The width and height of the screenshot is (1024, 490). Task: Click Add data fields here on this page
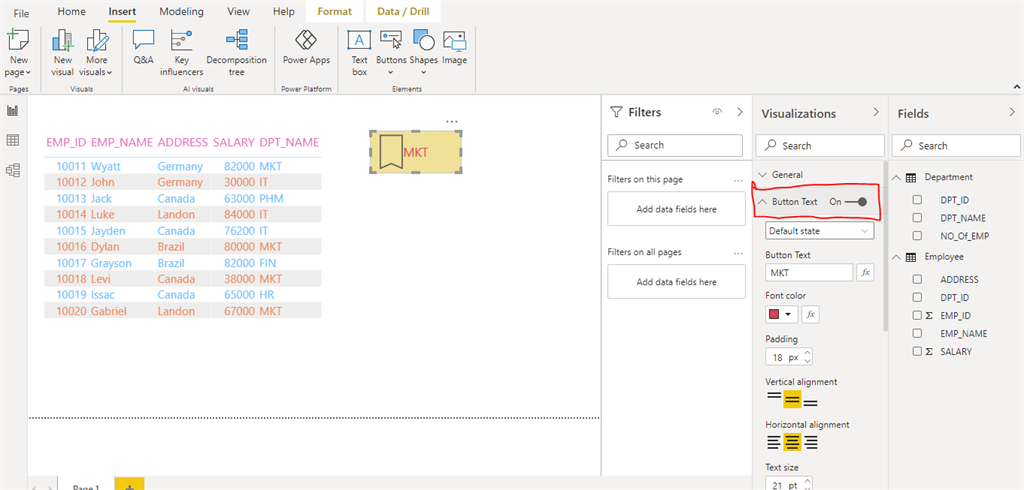click(677, 209)
